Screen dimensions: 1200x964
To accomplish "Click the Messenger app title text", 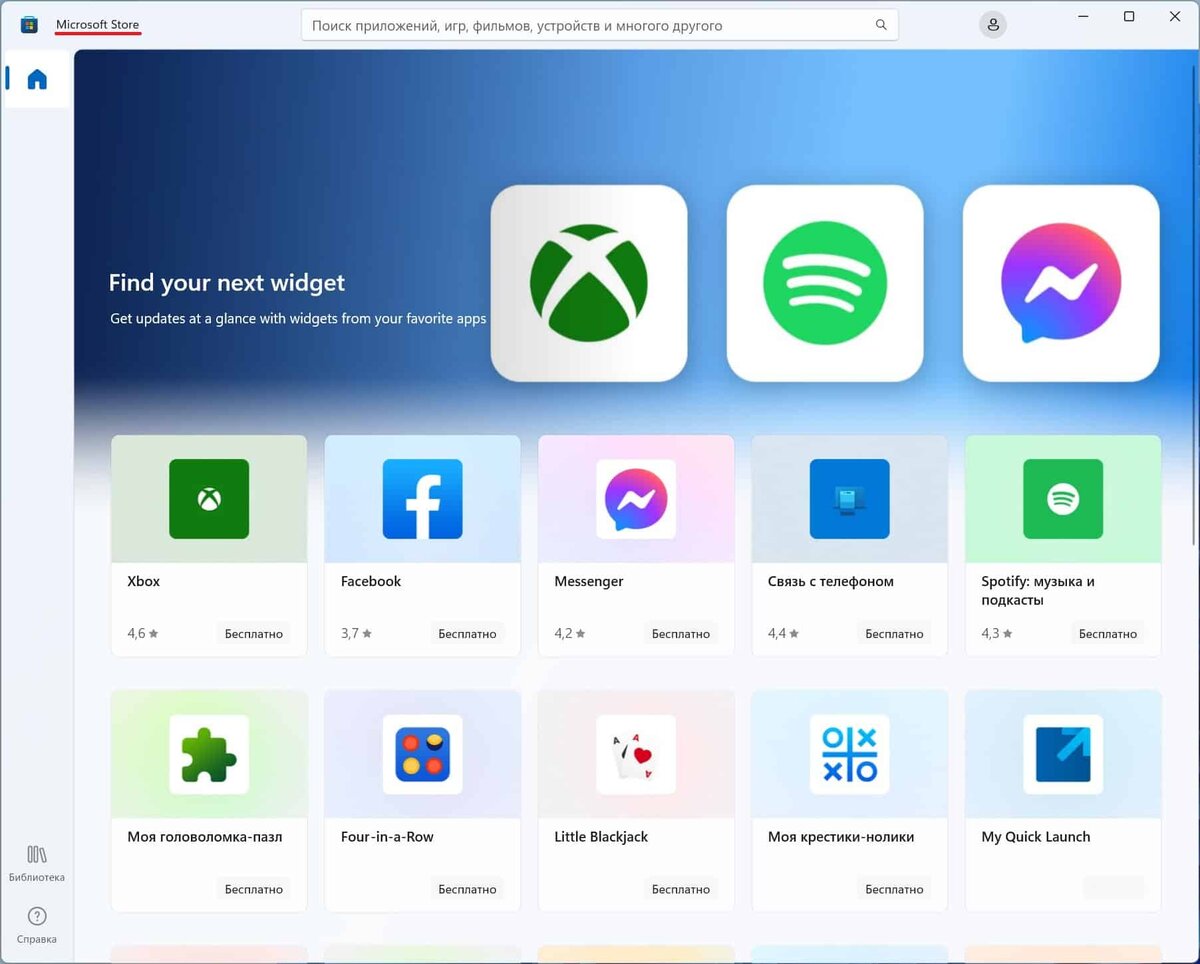I will tap(589, 581).
